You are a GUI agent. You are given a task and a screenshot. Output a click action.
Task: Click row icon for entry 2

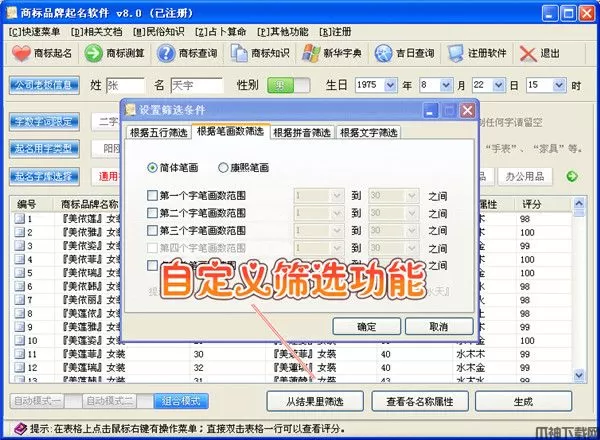coord(20,232)
